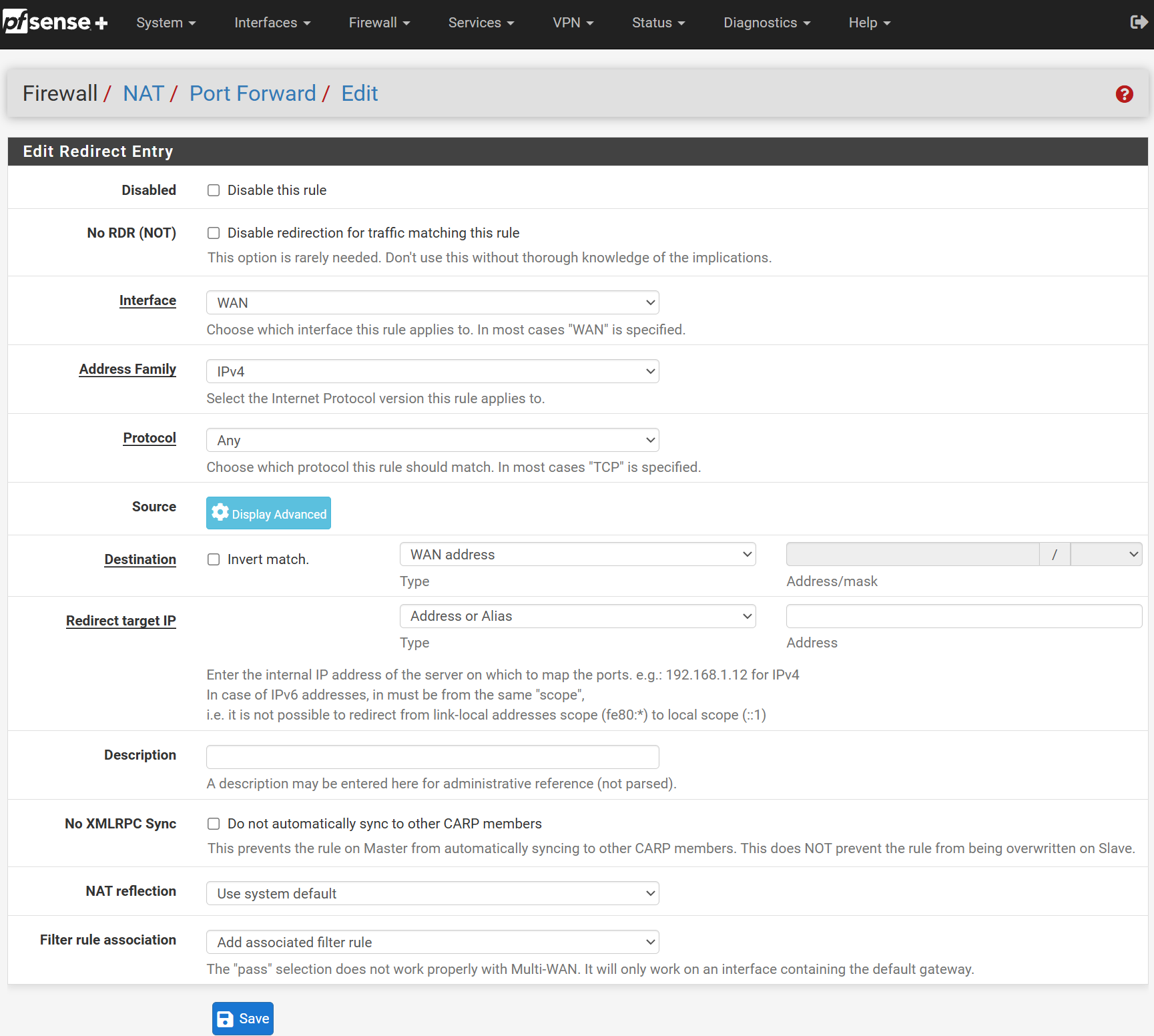Toggle the No RDR (NOT) checkbox

click(x=214, y=233)
